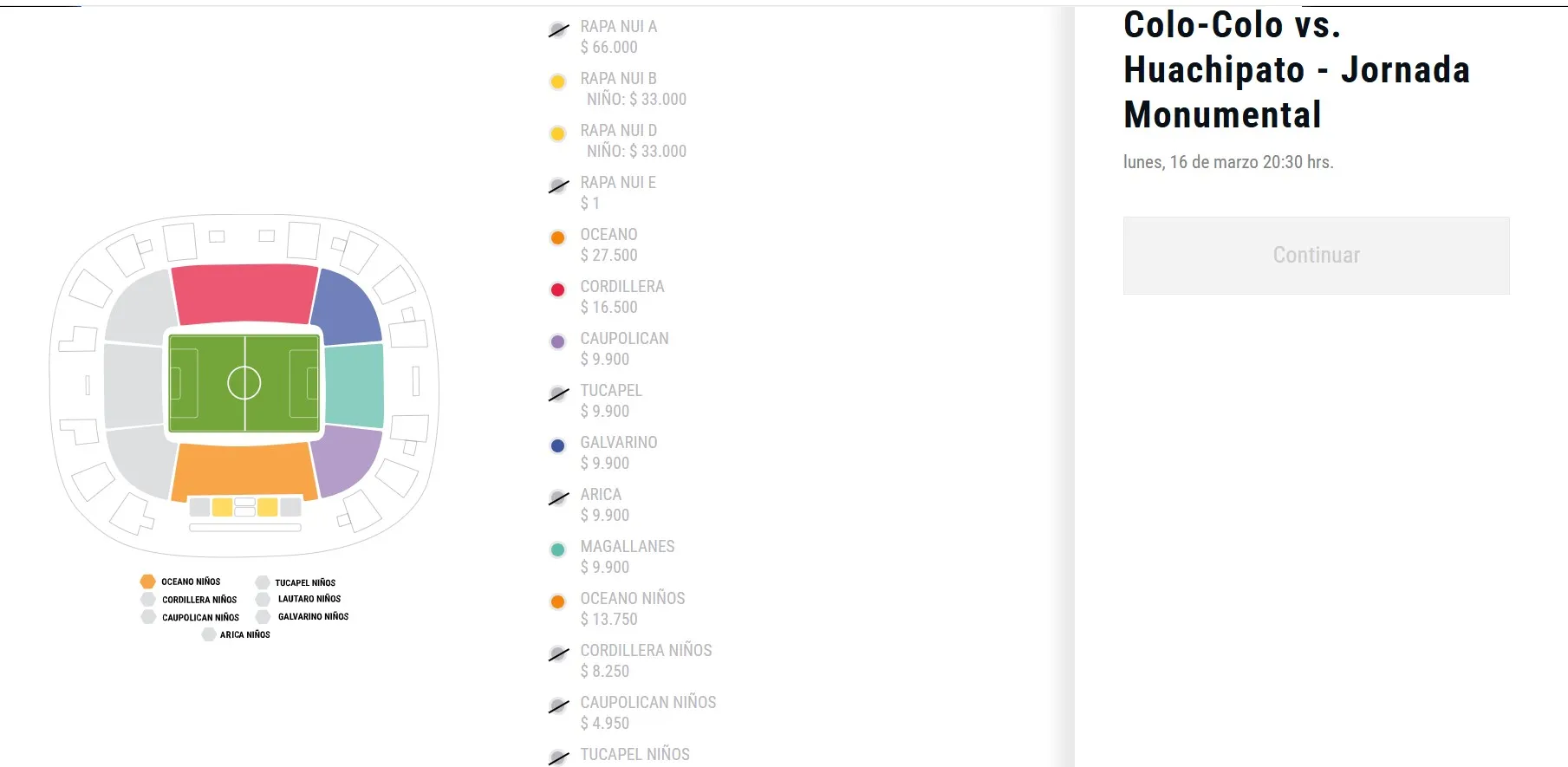Click the OCEANO NIÑOS hexagon under map

pyautogui.click(x=148, y=582)
